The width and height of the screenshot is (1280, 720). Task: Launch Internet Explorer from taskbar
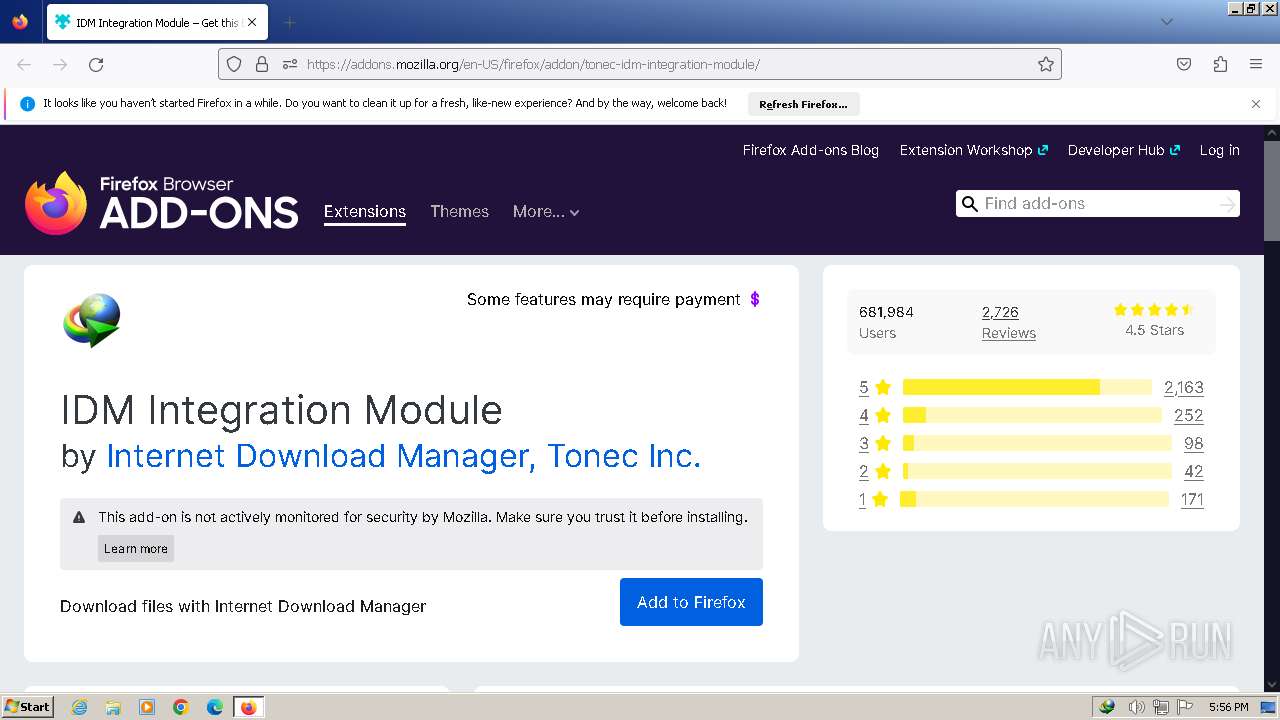click(x=79, y=707)
